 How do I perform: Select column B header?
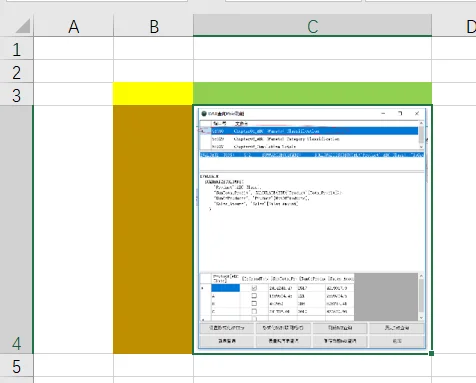153,25
